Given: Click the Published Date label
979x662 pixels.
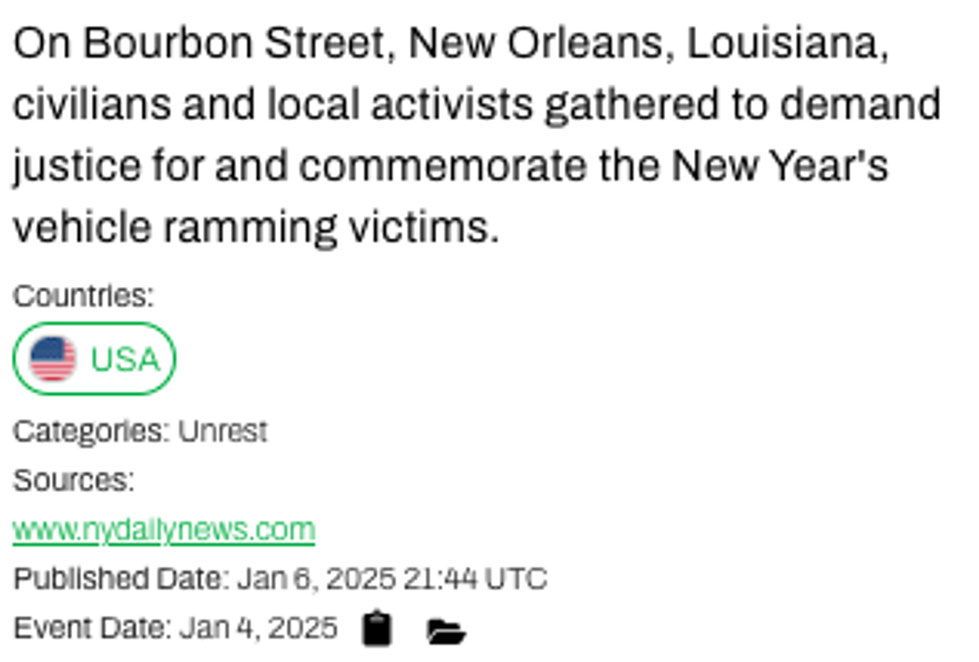Looking at the screenshot, I should 121,578.
